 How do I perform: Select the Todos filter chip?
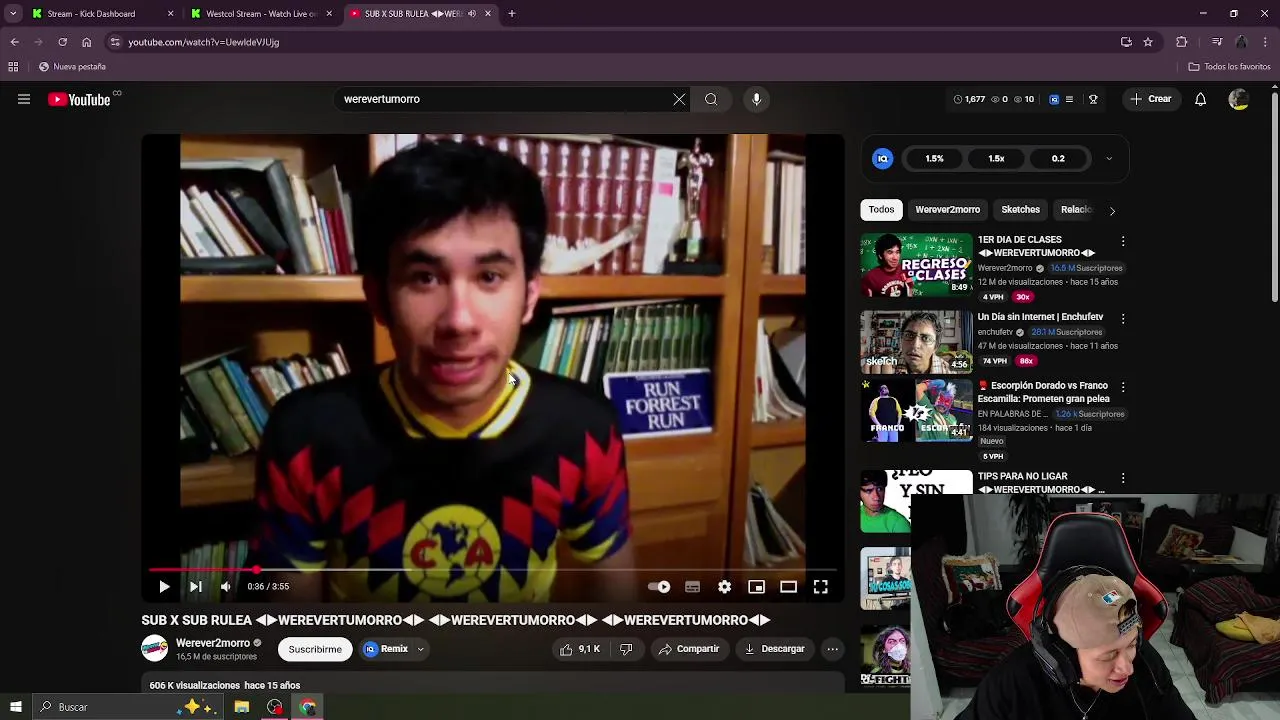(x=881, y=210)
